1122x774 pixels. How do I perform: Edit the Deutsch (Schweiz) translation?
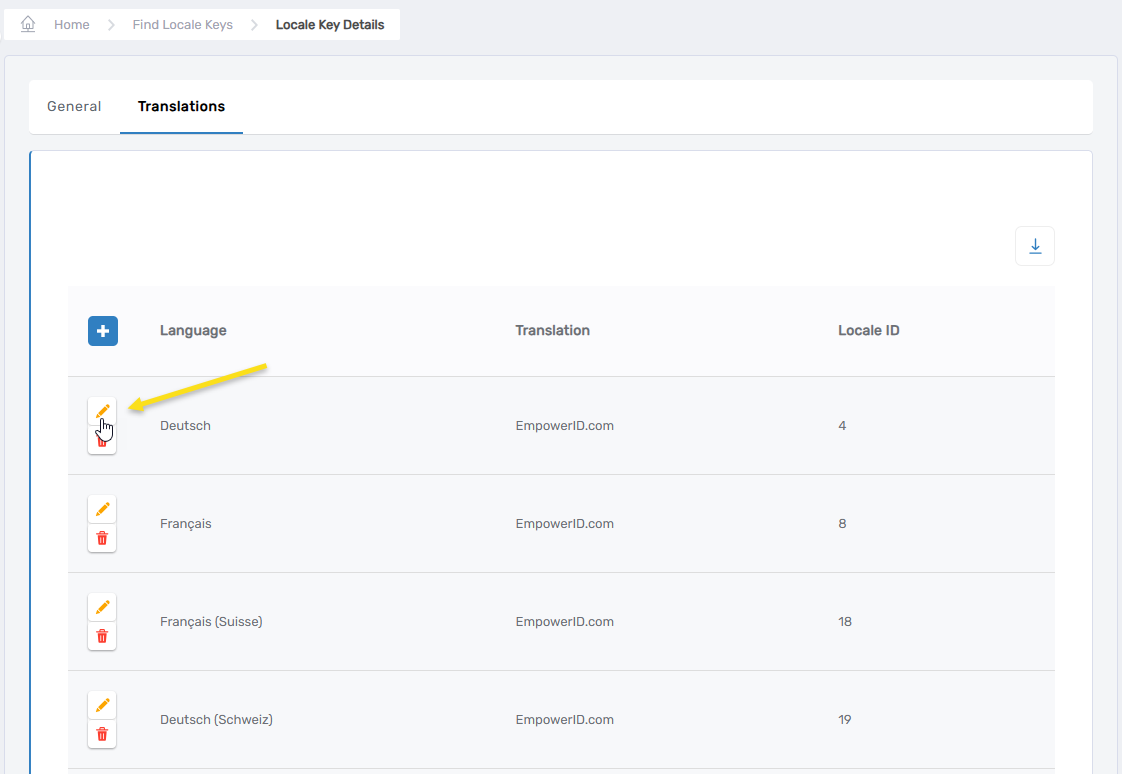(x=102, y=705)
